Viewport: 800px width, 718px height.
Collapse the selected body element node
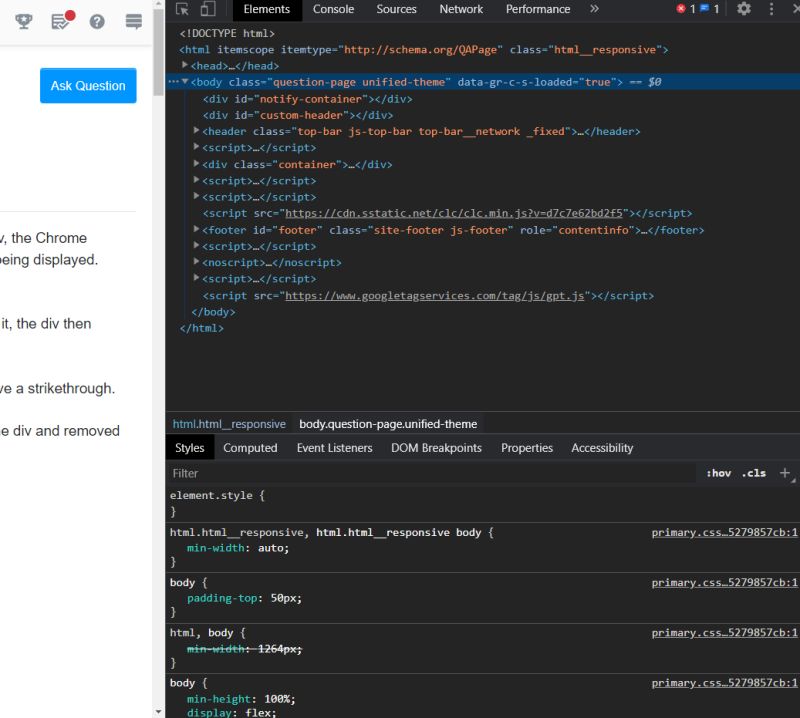click(184, 82)
